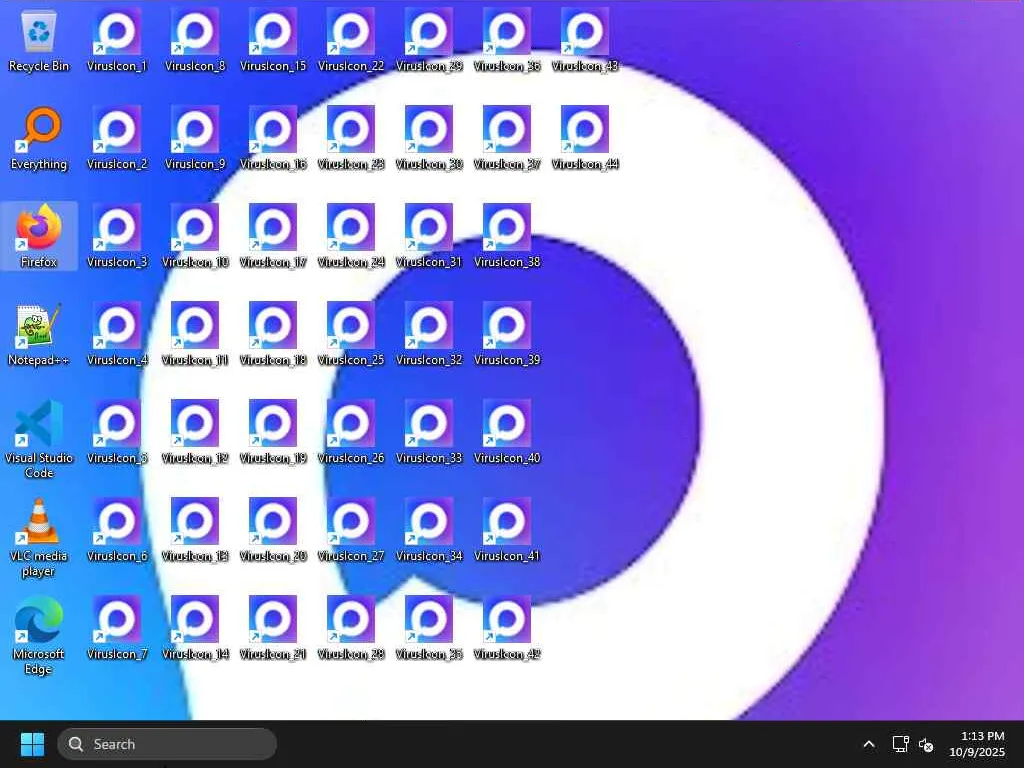Click the VirusIcon_18 shortcut
This screenshot has height=768, width=1024.
(x=273, y=334)
